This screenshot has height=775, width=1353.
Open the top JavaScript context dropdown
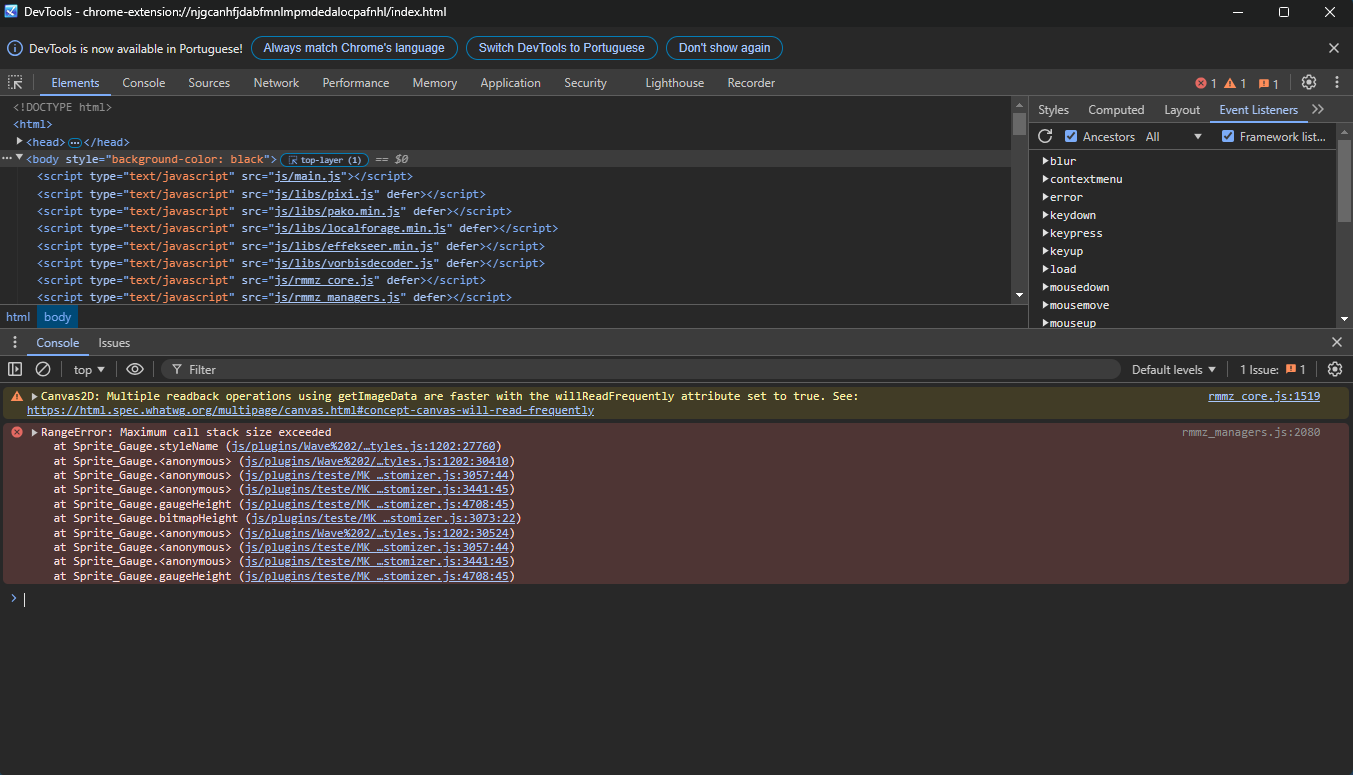tap(89, 370)
